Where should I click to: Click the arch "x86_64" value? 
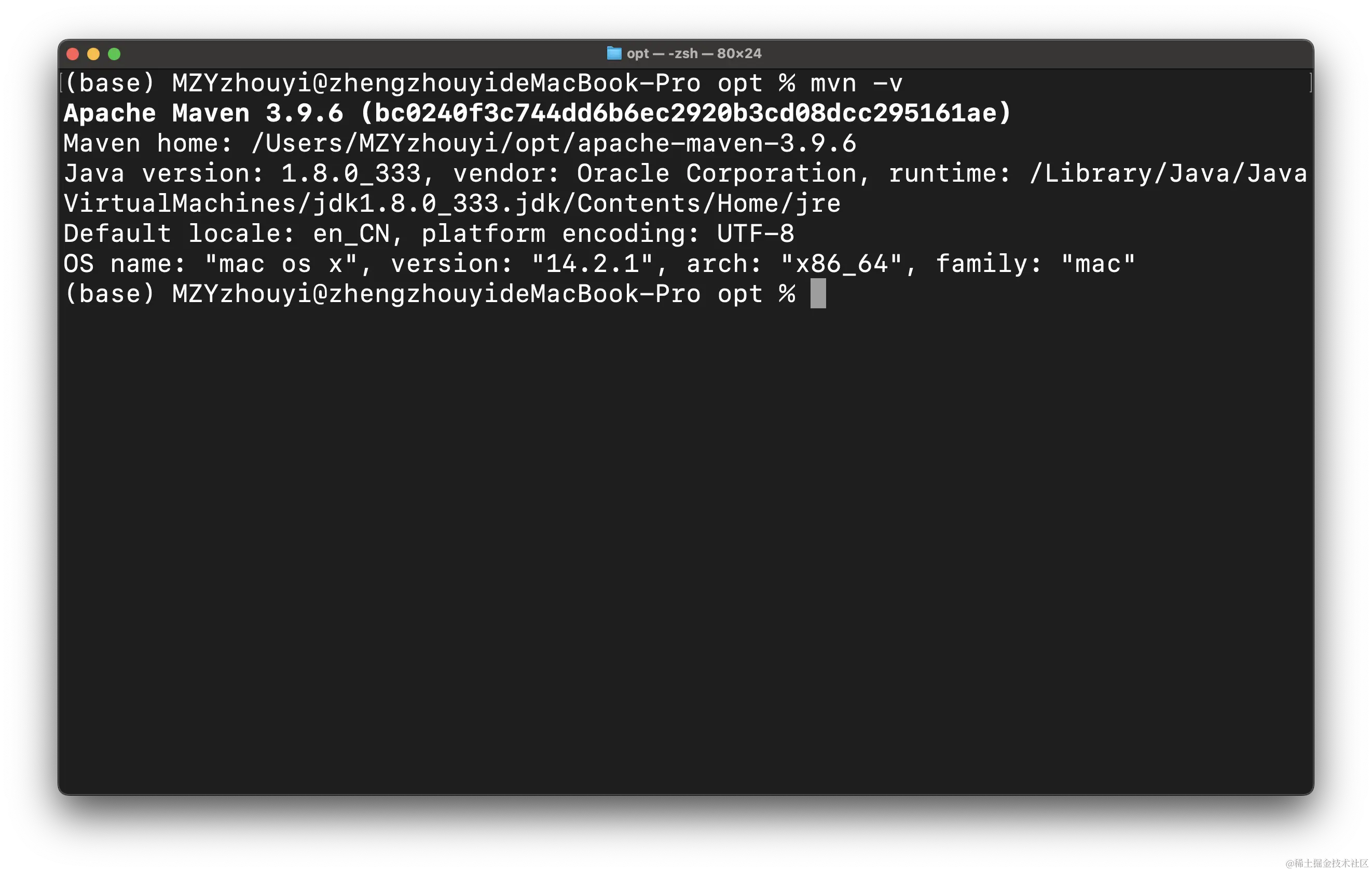pos(841,264)
